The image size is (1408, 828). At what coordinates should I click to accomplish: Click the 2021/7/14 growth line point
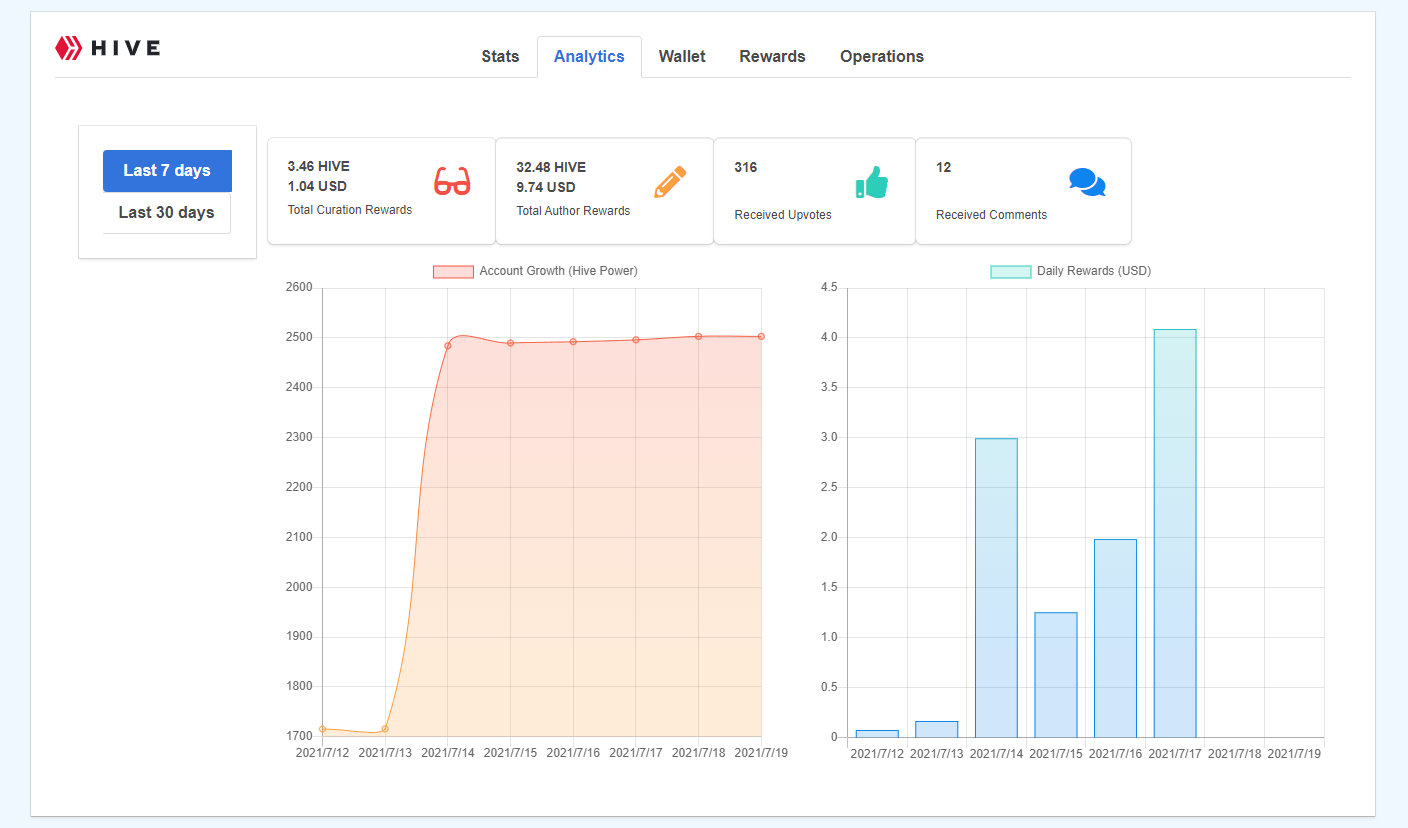[x=448, y=346]
